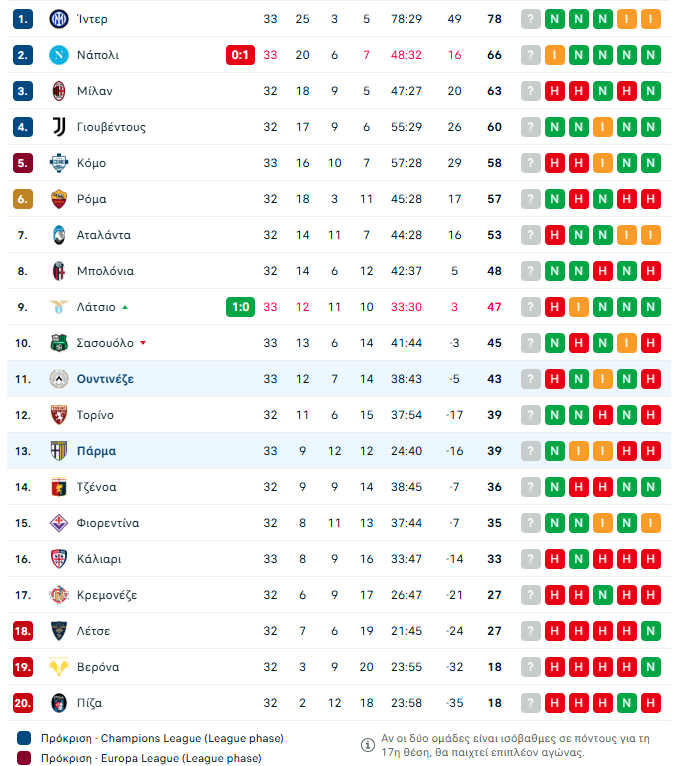
Task: Open the AC Milan team logo
Action: (58, 91)
